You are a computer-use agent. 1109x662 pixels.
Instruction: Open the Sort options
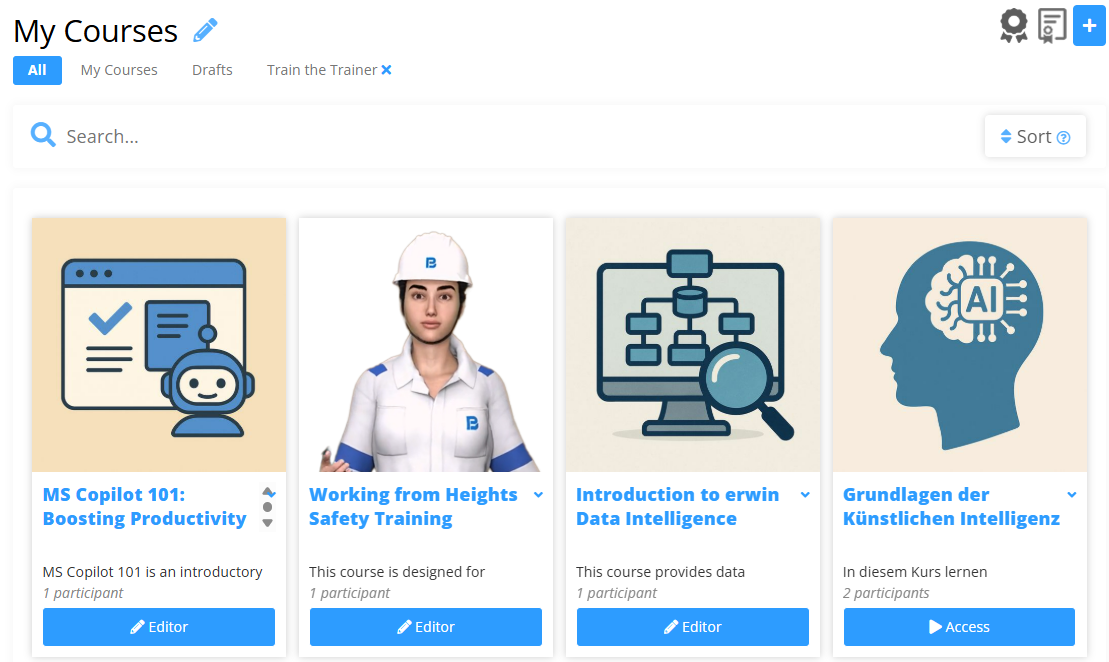[x=1035, y=137]
